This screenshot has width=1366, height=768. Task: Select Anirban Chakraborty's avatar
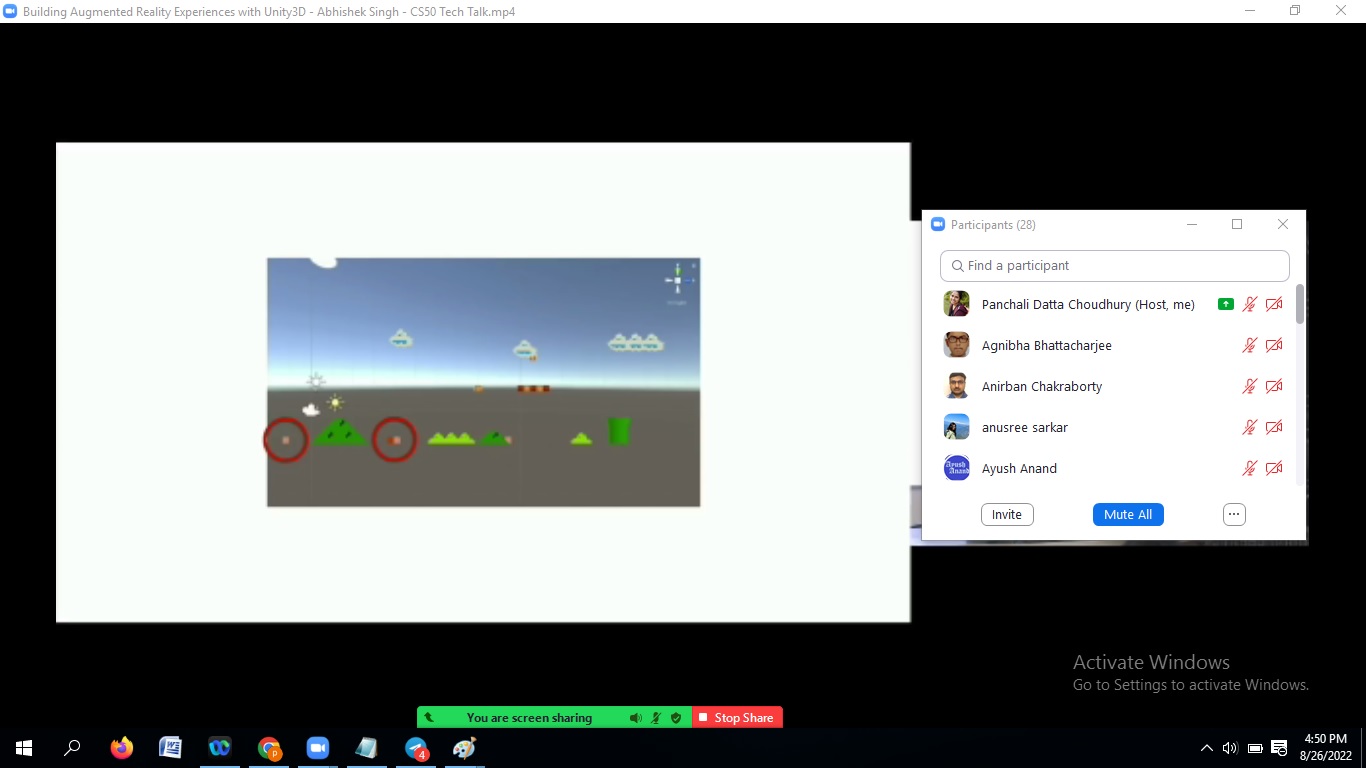(x=957, y=386)
